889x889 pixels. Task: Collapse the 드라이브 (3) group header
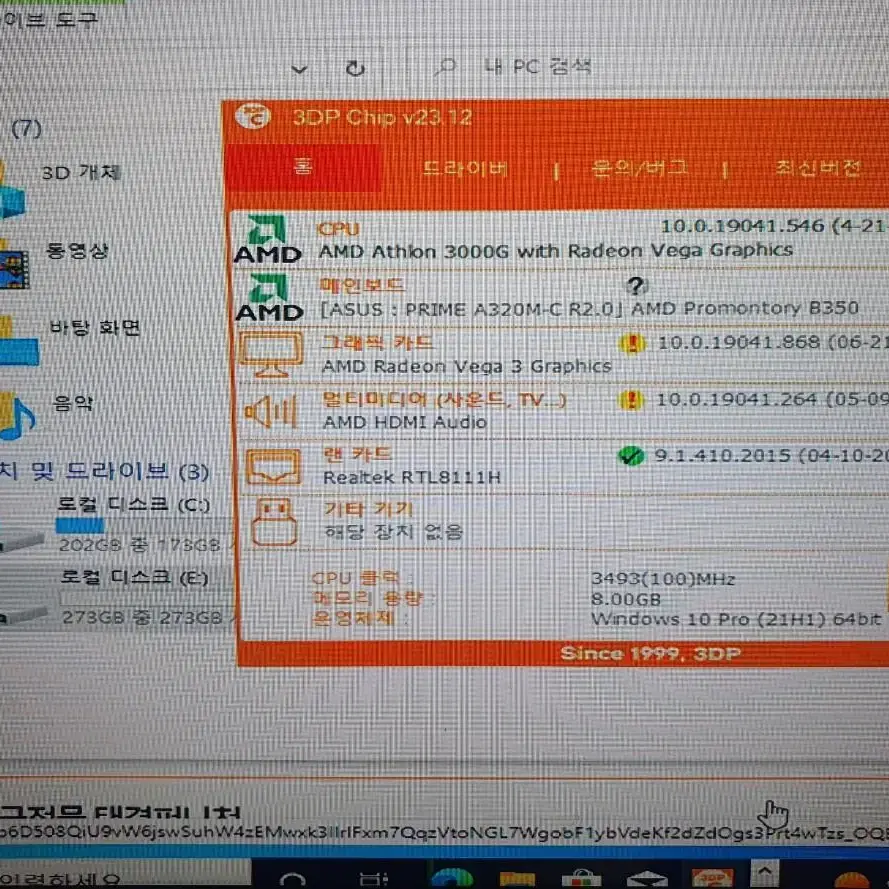104,471
